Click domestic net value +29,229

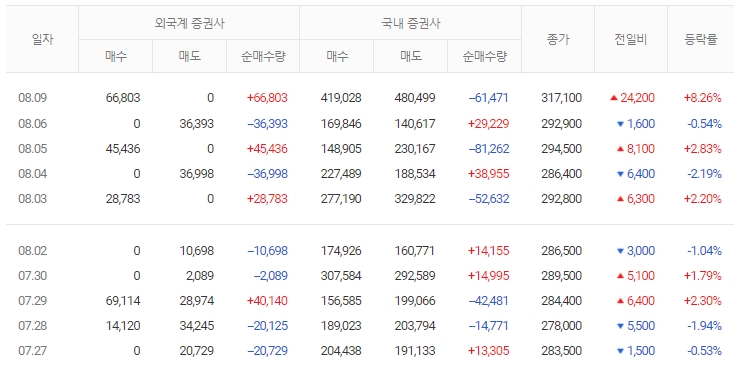488,124
